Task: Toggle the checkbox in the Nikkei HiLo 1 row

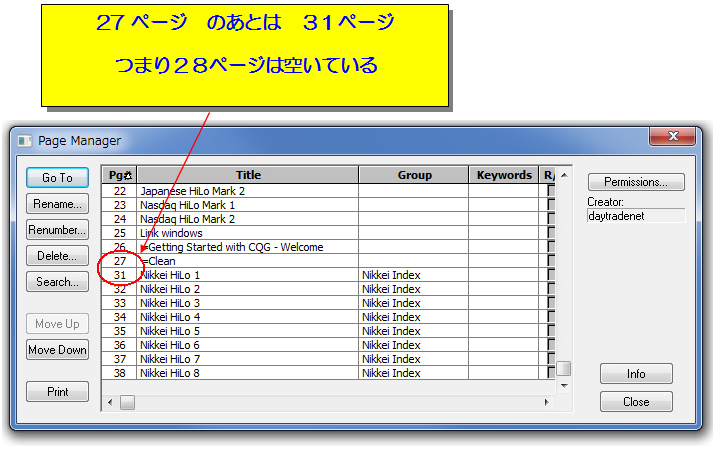Action: point(551,275)
